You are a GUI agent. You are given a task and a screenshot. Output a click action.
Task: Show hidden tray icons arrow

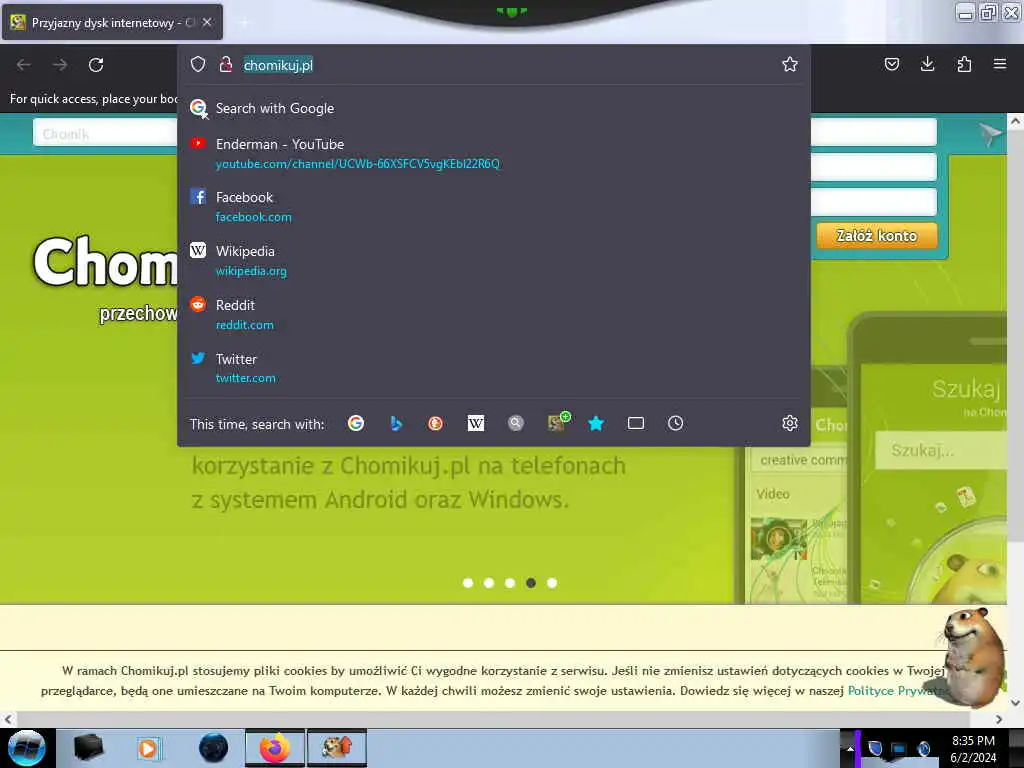850,748
